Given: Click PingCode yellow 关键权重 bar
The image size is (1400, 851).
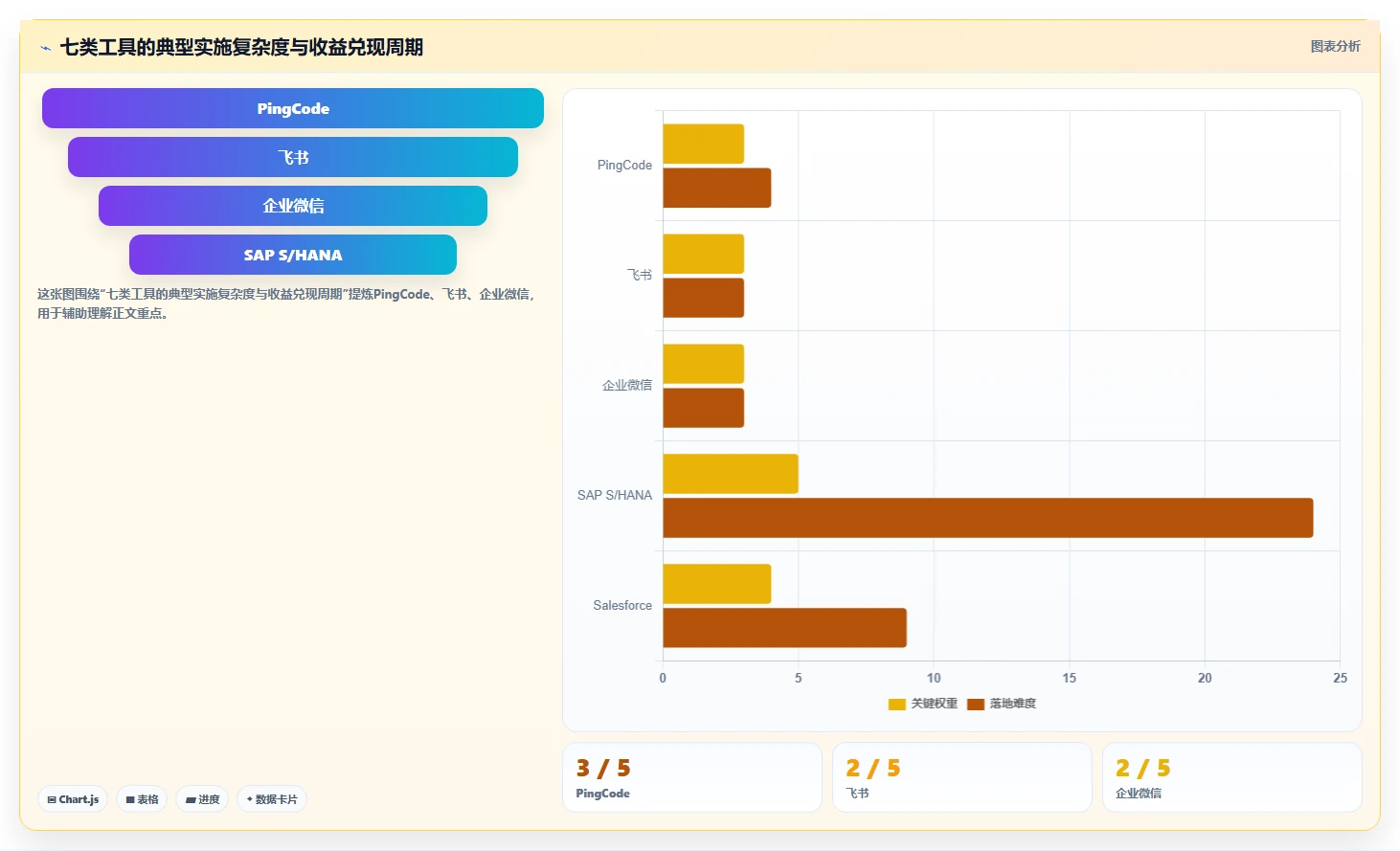Looking at the screenshot, I should point(703,144).
